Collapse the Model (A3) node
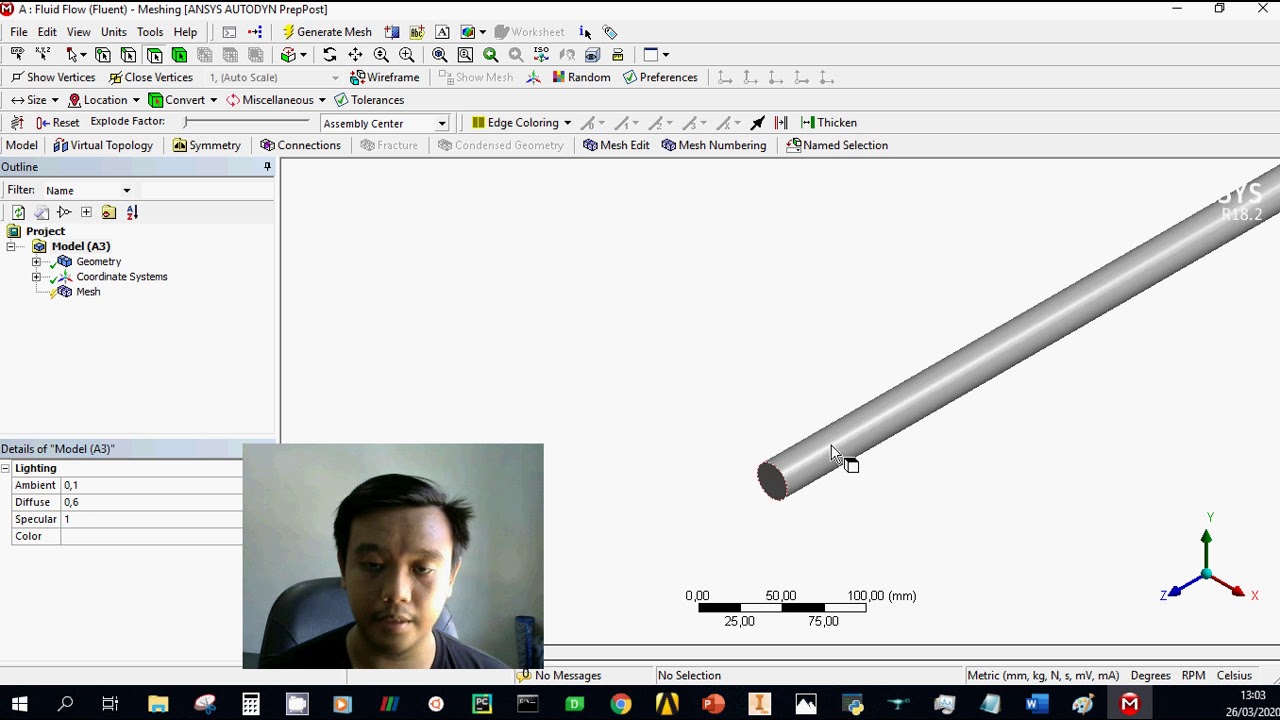Image resolution: width=1280 pixels, height=720 pixels. pos(10,246)
